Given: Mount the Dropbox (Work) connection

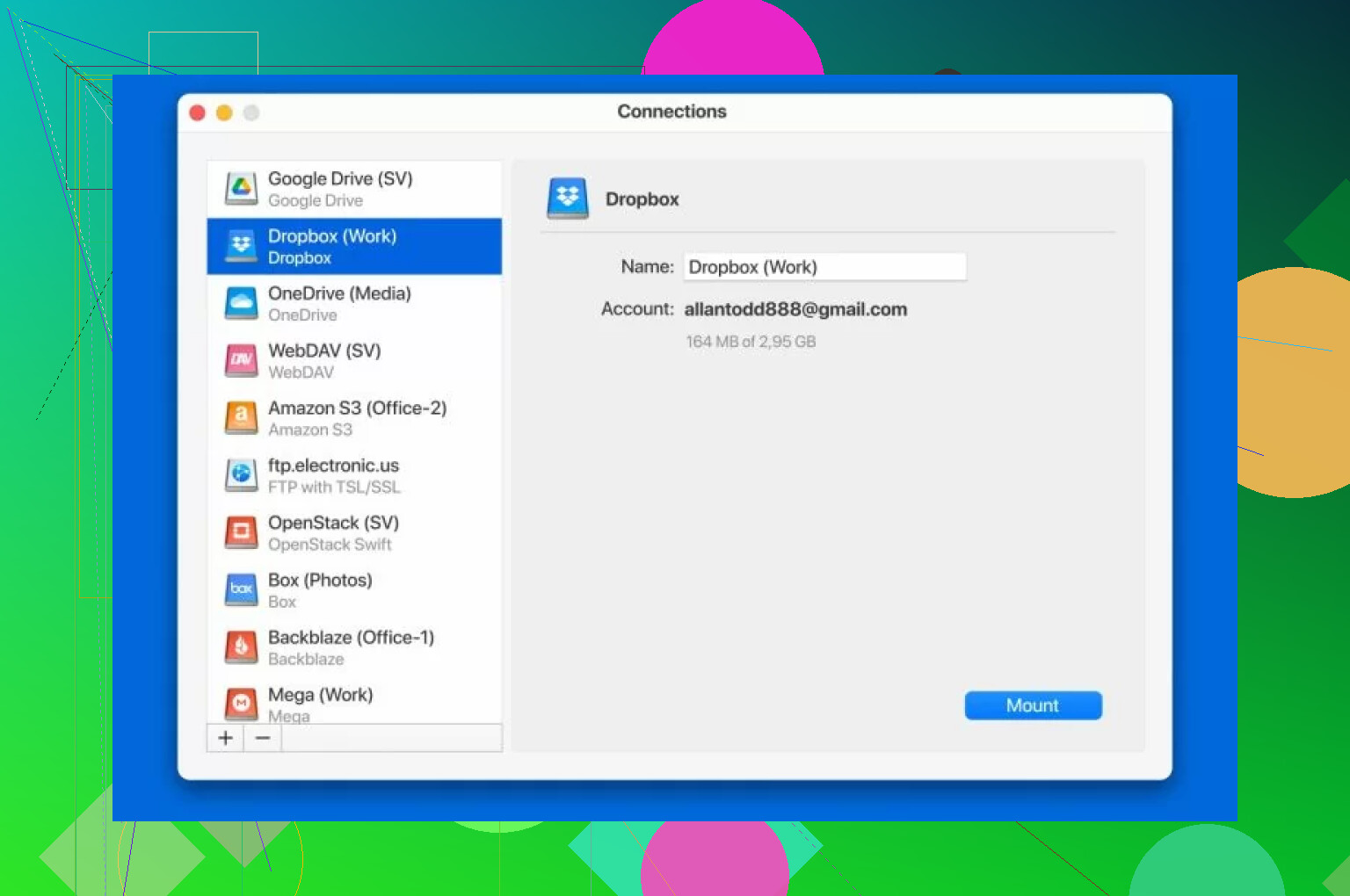Looking at the screenshot, I should (x=1033, y=705).
